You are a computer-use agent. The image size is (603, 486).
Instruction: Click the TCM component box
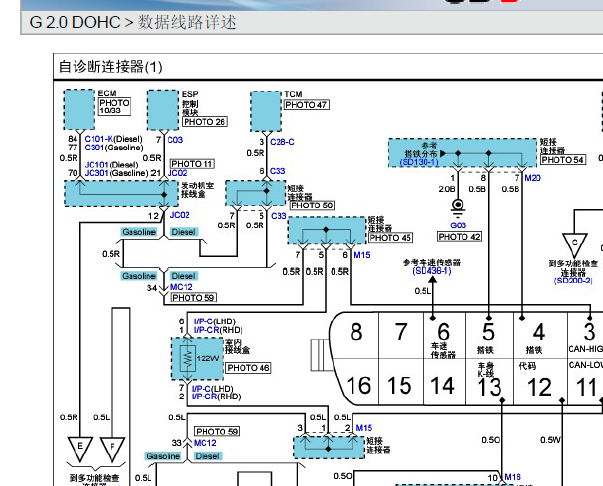(x=266, y=112)
